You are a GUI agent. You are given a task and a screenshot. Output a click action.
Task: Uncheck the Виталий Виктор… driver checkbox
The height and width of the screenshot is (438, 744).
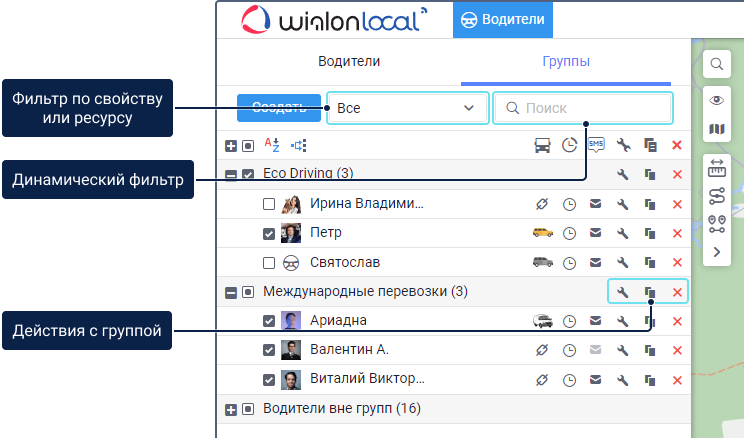[269, 380]
